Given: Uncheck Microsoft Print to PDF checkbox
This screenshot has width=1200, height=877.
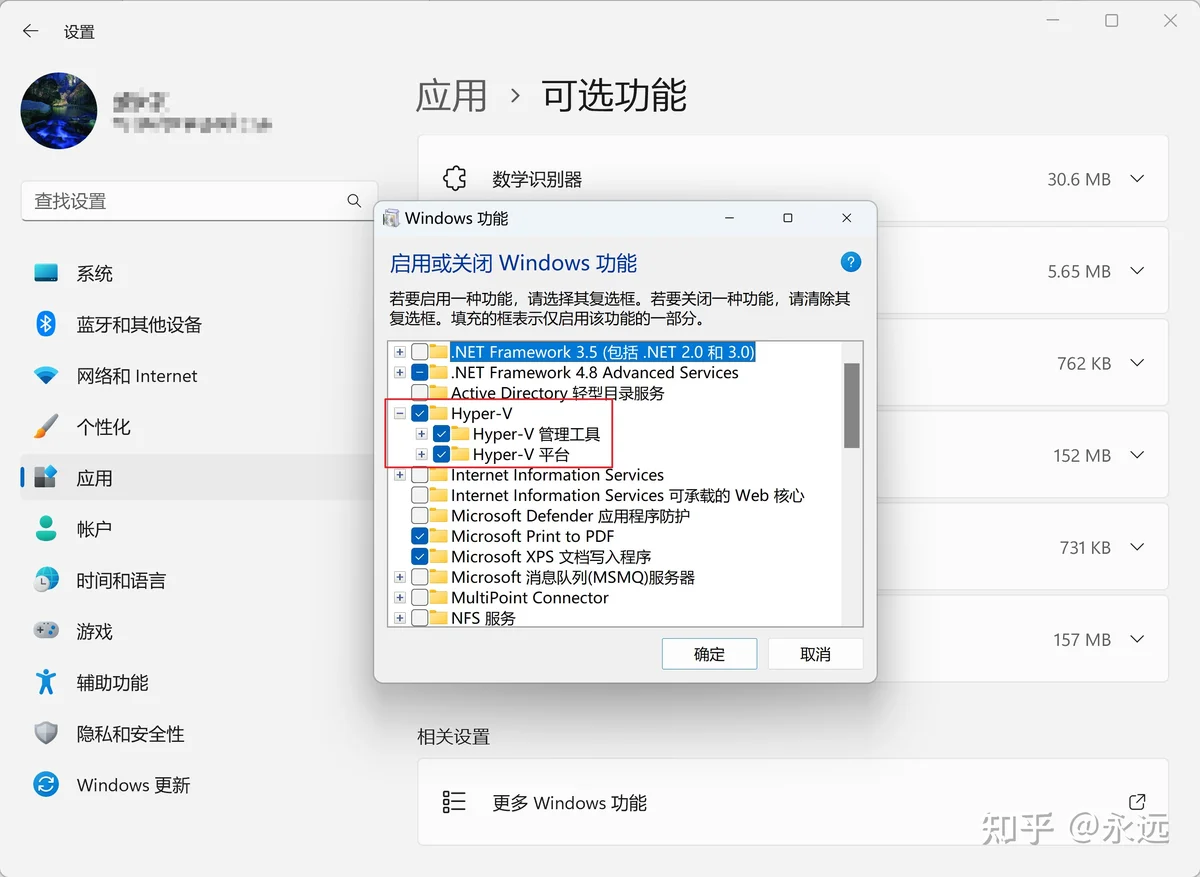Looking at the screenshot, I should click(420, 536).
